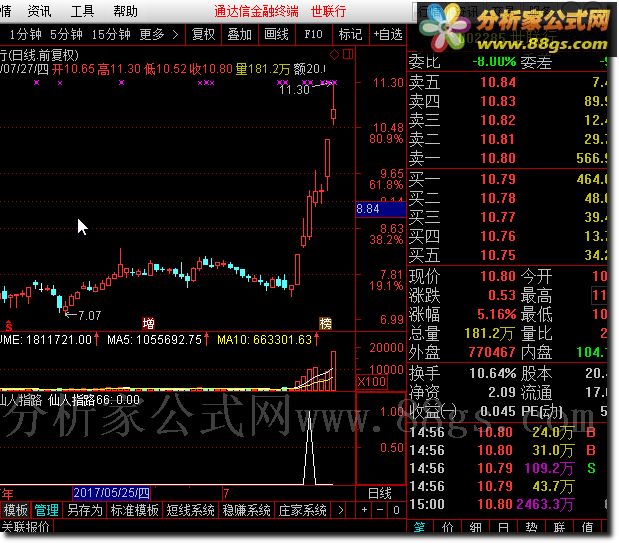Click 买五 price 10.75
This screenshot has width=619, height=543.
click(x=497, y=256)
